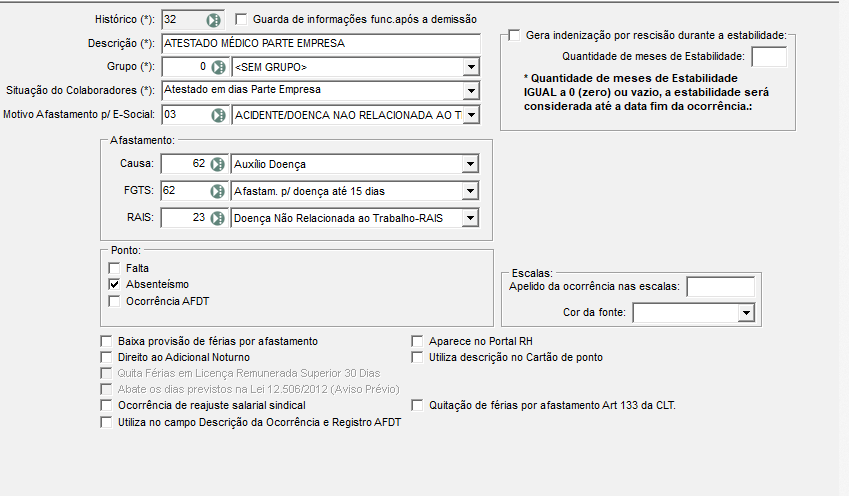
Task: Open lookup icon for RAIS field
Action: 217,218
